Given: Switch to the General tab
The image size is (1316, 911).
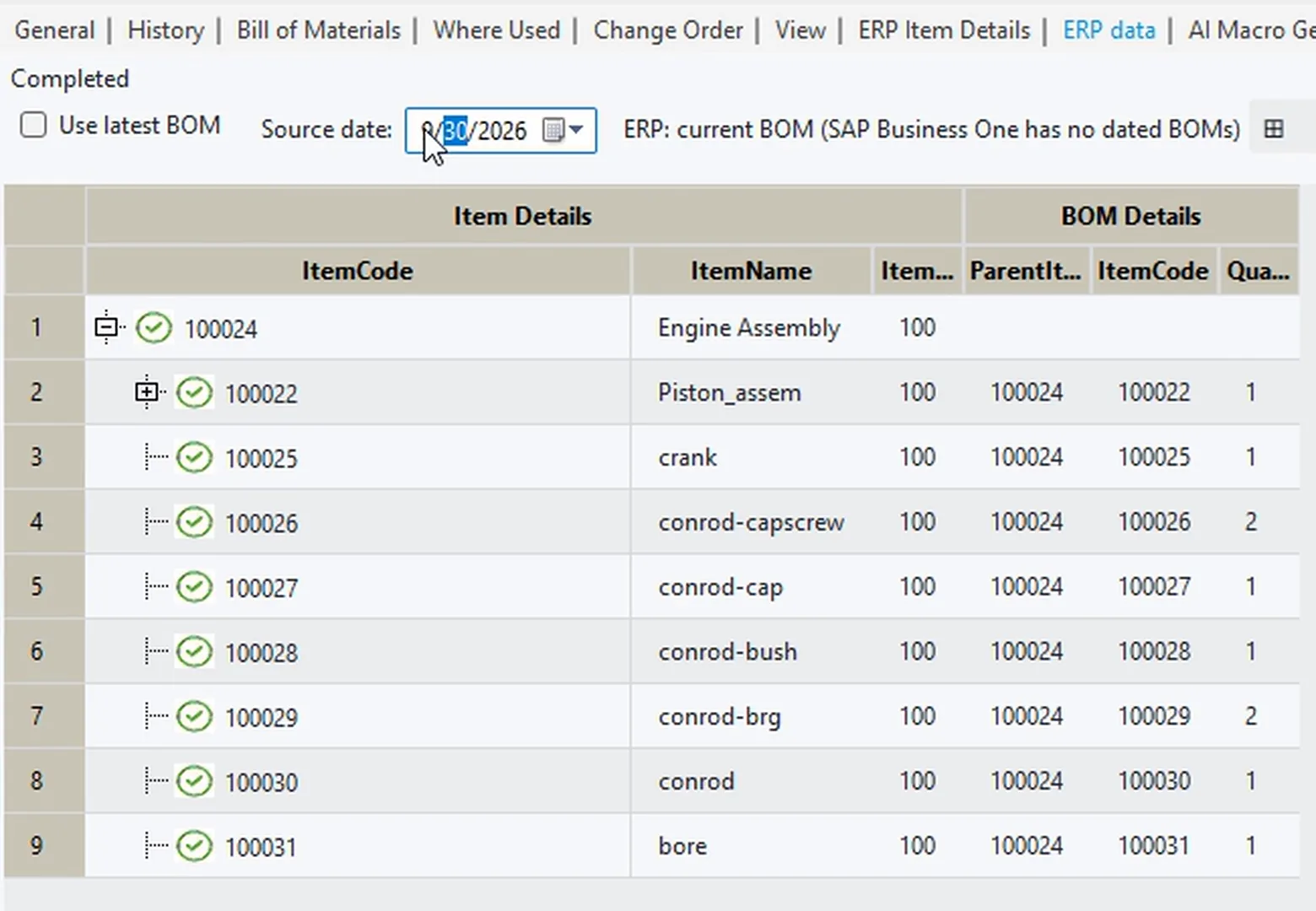Looking at the screenshot, I should pyautogui.click(x=55, y=30).
